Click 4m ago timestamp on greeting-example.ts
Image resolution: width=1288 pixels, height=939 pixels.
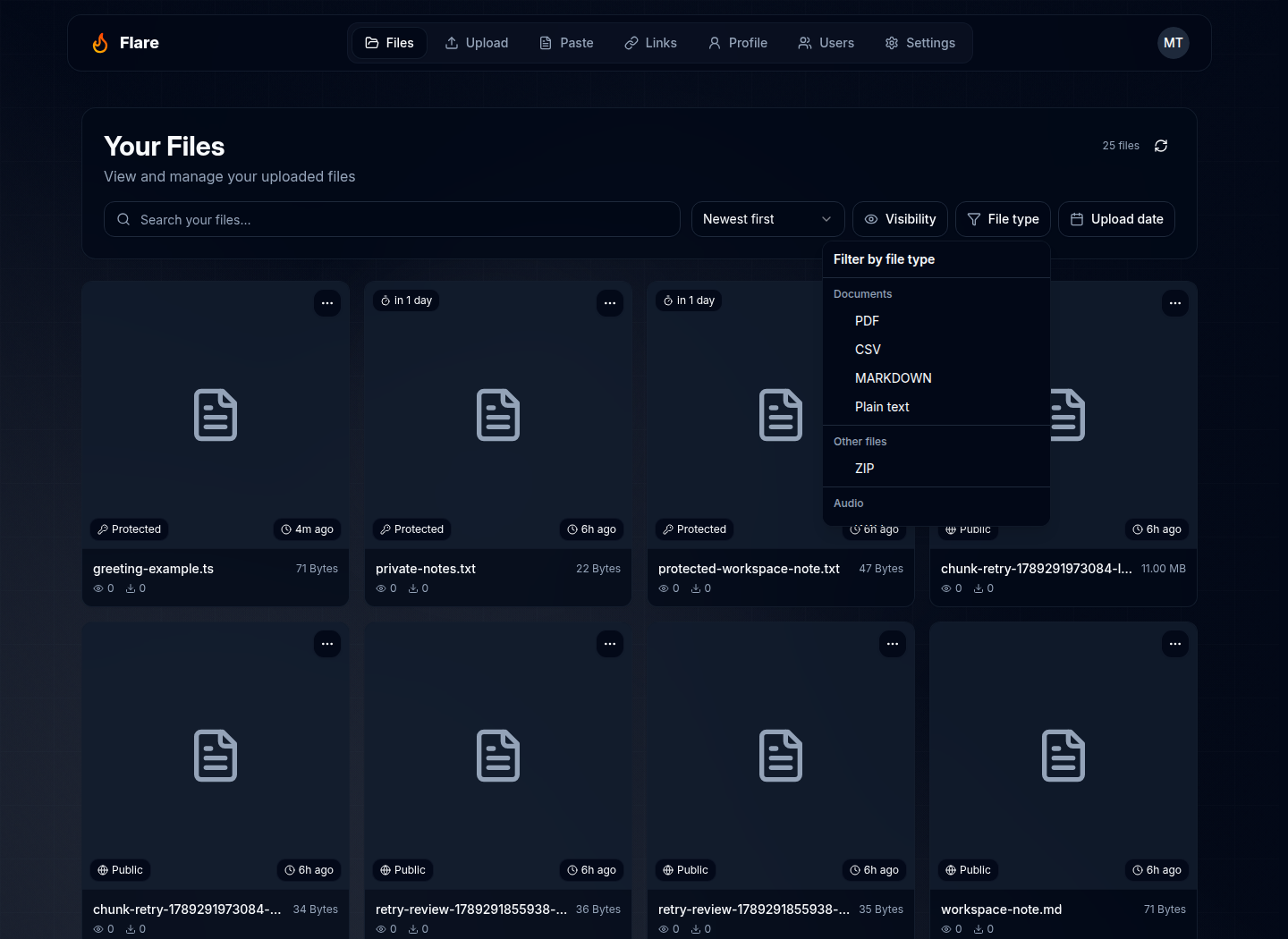pos(307,529)
